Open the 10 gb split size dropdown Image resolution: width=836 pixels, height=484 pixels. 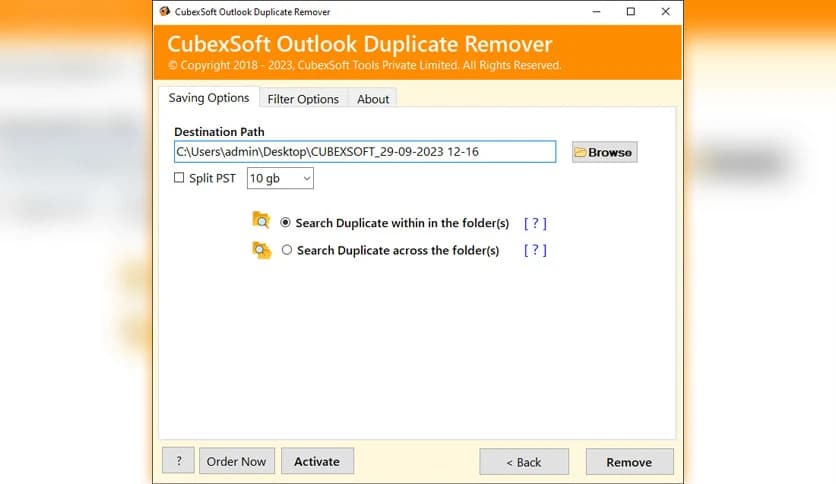pyautogui.click(x=280, y=178)
